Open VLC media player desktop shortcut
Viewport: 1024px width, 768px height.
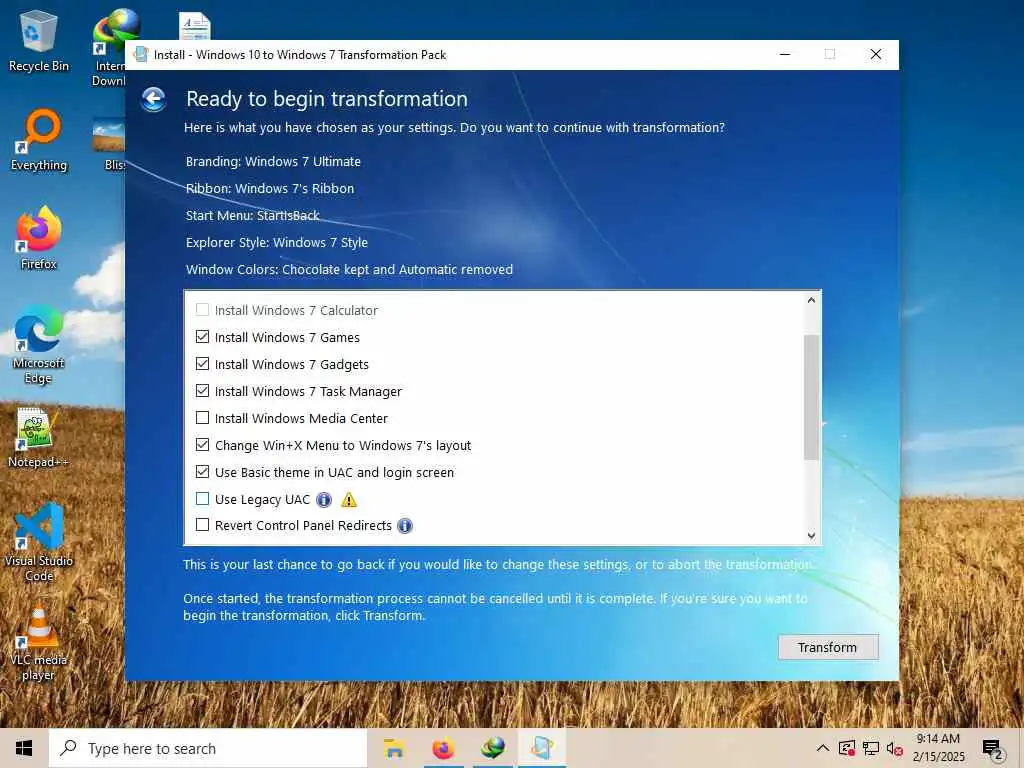pyautogui.click(x=39, y=643)
